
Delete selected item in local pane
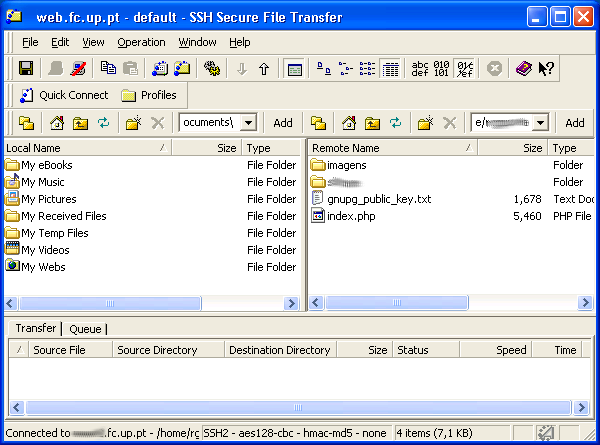[x=157, y=123]
